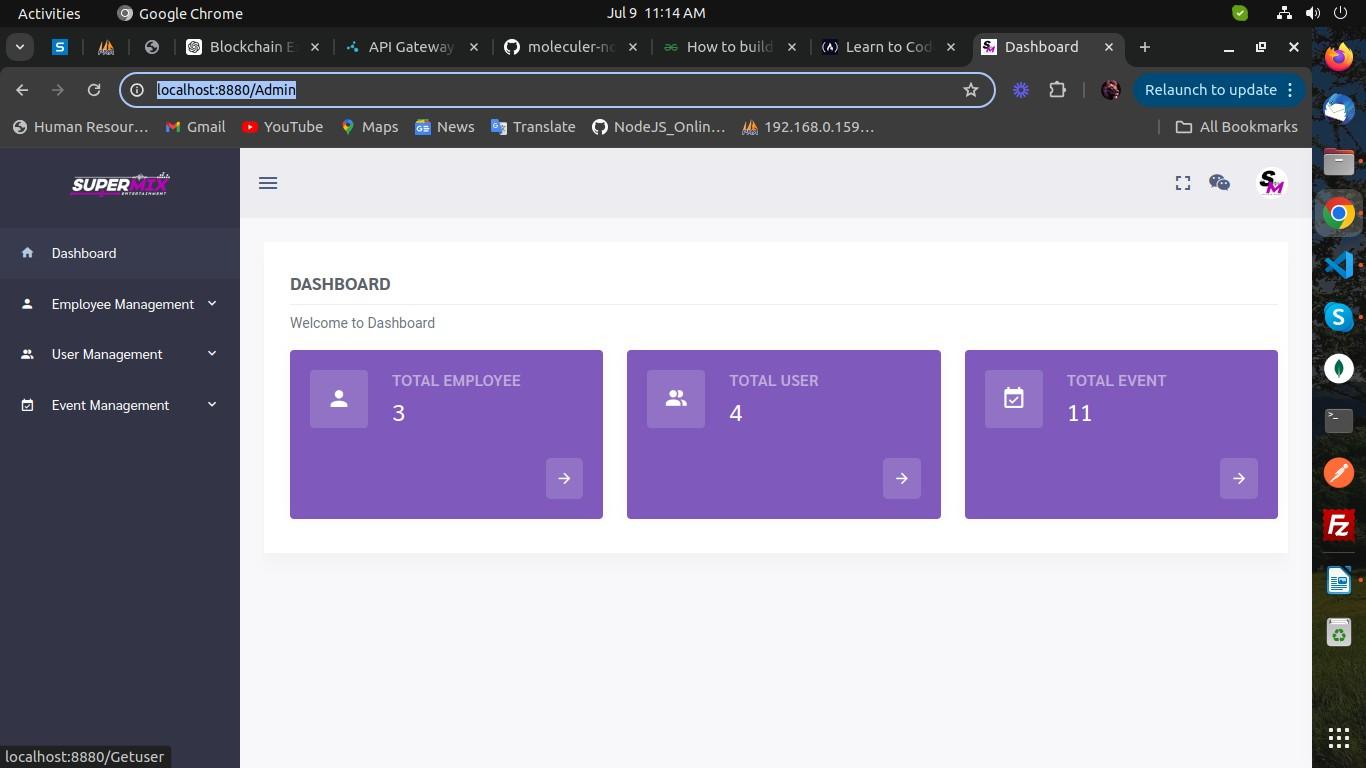Enter fullscreen mode via header icon
Viewport: 1366px width, 768px height.
1183,183
